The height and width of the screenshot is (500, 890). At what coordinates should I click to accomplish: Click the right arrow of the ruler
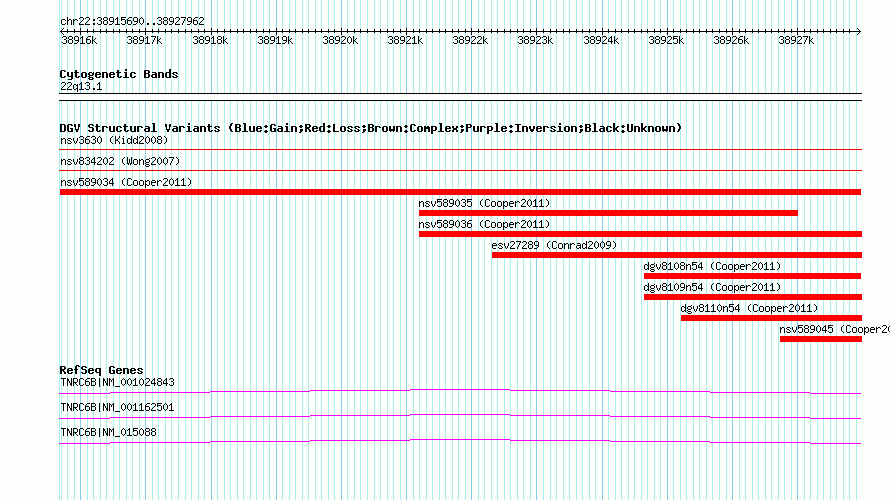859,31
